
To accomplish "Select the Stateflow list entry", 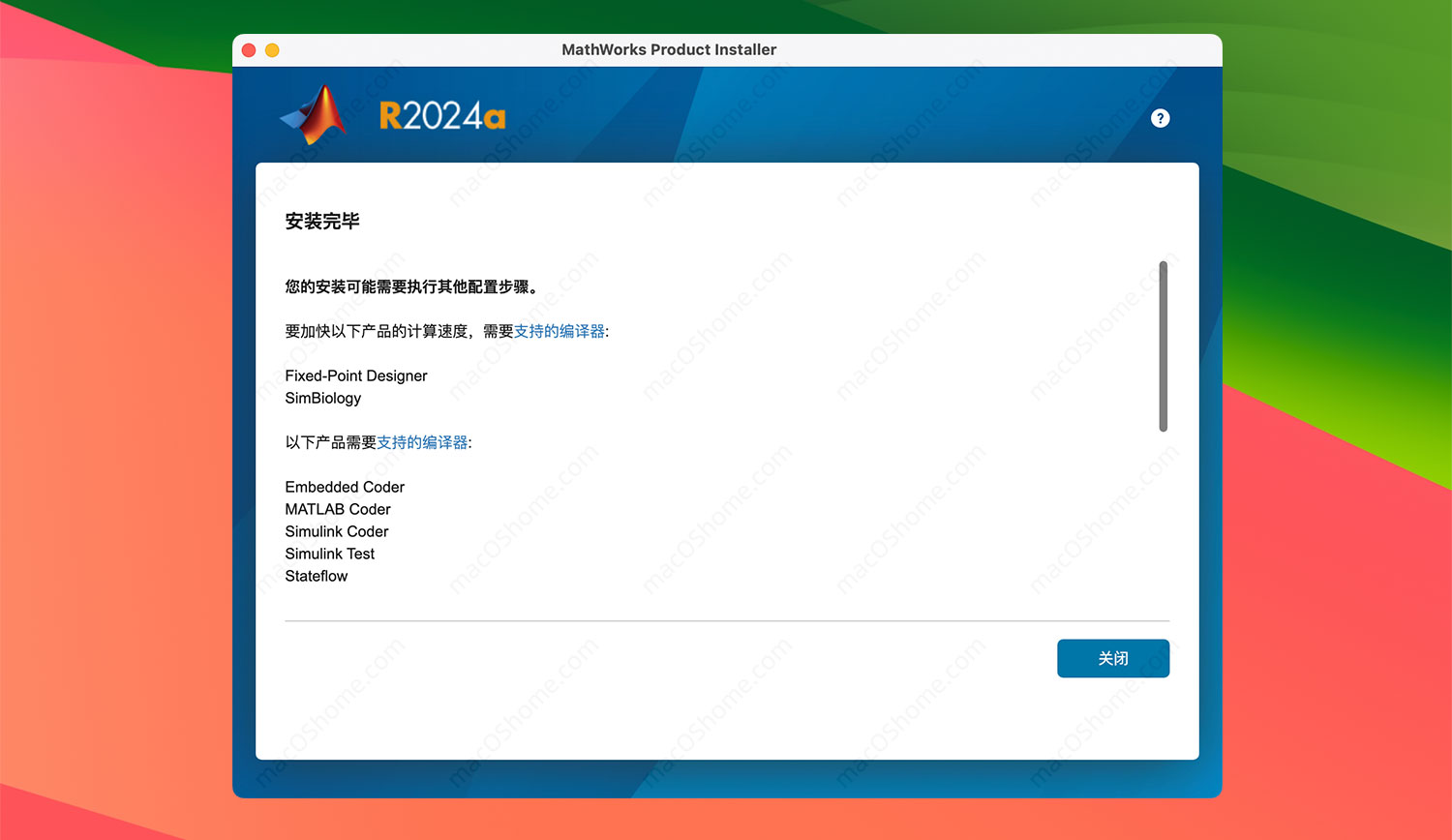I will tap(316, 576).
